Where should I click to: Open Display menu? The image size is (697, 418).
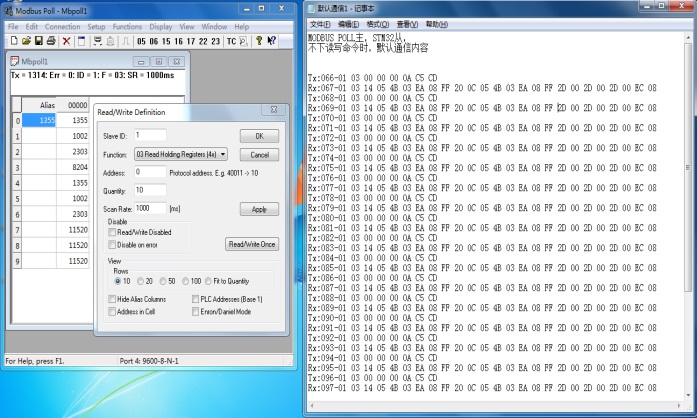(x=160, y=27)
